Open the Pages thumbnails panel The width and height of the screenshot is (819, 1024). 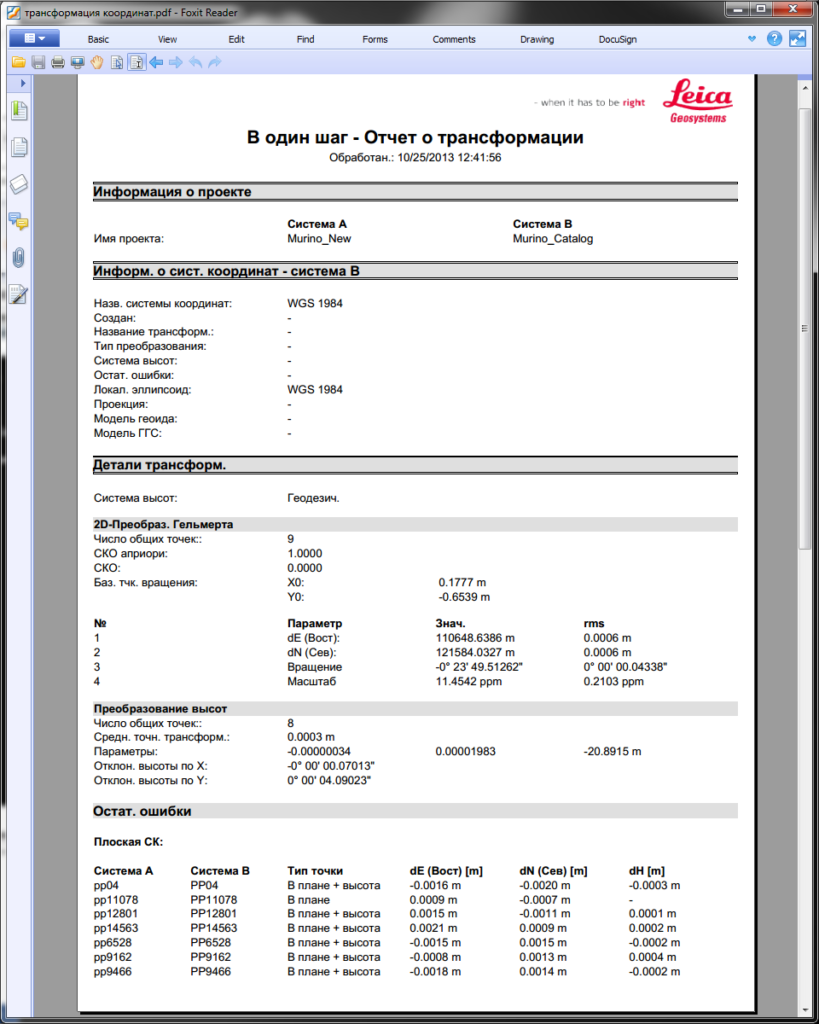[18, 148]
